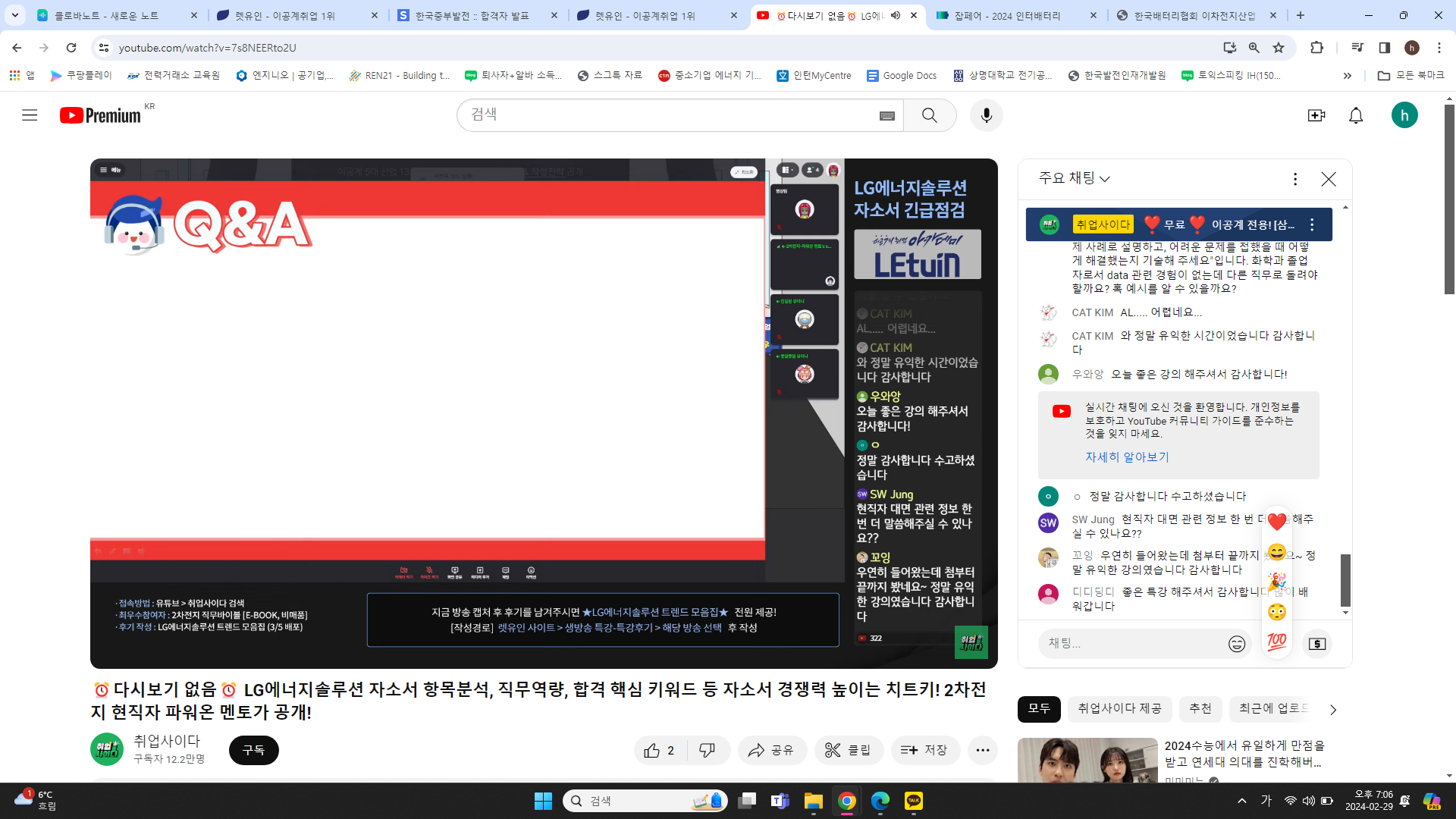Open Chrome three-dot menu
Viewport: 1456px width, 819px height.
[1439, 48]
